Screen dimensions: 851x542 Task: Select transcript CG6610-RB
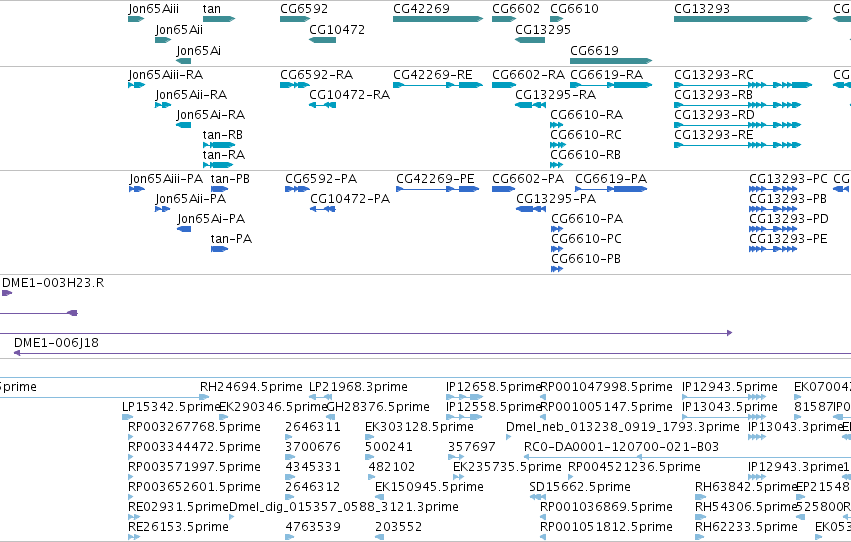click(556, 165)
